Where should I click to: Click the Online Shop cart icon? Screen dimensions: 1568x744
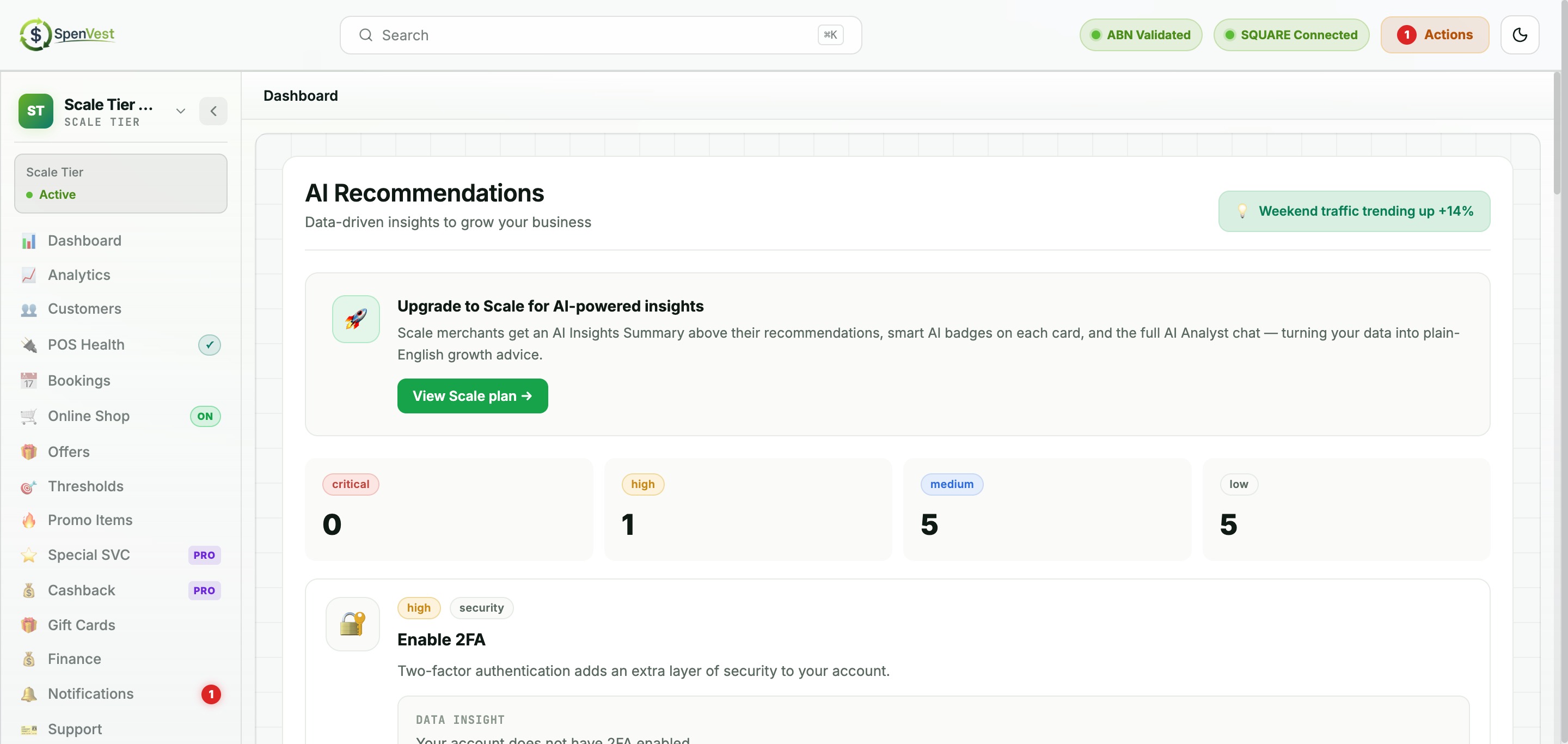[29, 417]
